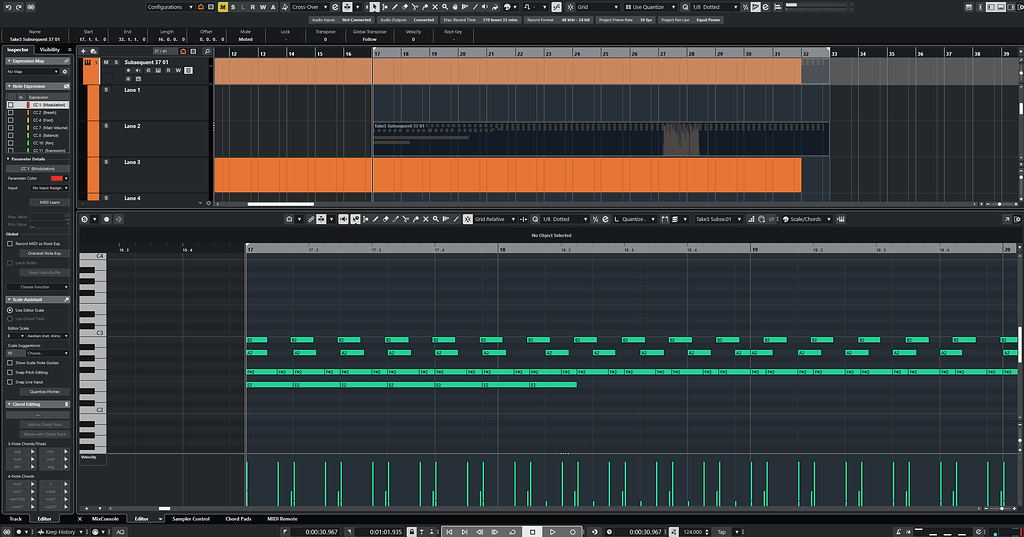Click the MIDI Learn button
The image size is (1024, 537).
pyautogui.click(x=50, y=203)
